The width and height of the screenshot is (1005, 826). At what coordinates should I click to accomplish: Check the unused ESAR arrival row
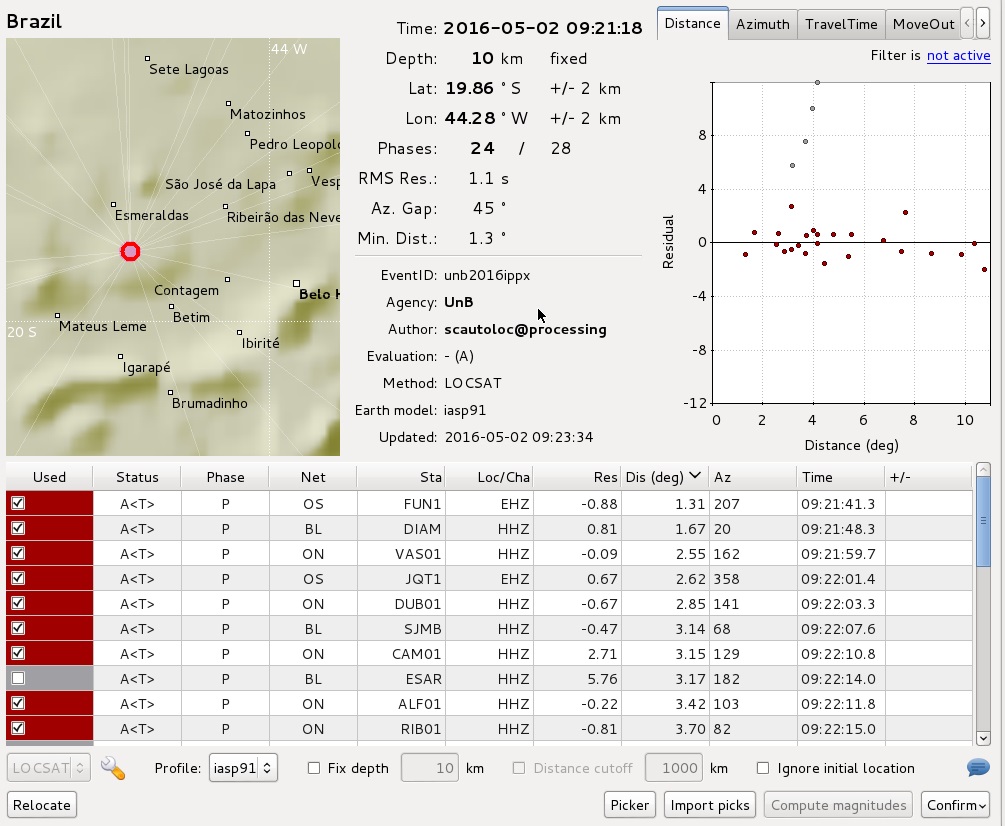coord(18,679)
